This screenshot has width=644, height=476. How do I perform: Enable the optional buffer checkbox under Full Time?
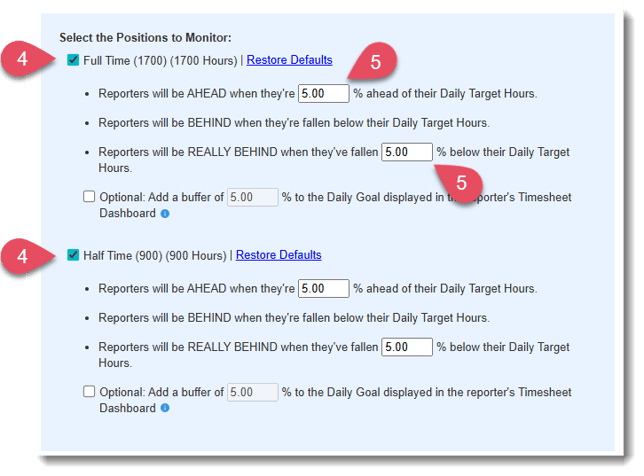pyautogui.click(x=89, y=197)
